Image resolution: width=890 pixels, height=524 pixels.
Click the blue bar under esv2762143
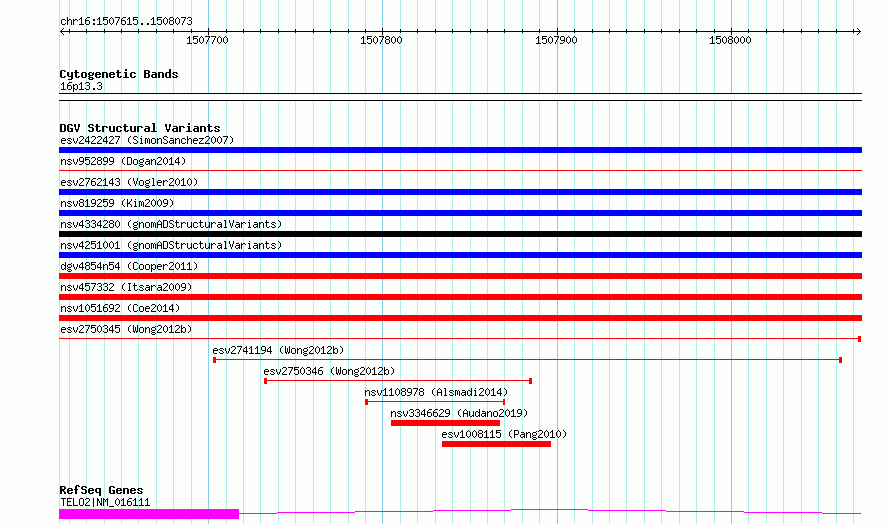tap(460, 192)
